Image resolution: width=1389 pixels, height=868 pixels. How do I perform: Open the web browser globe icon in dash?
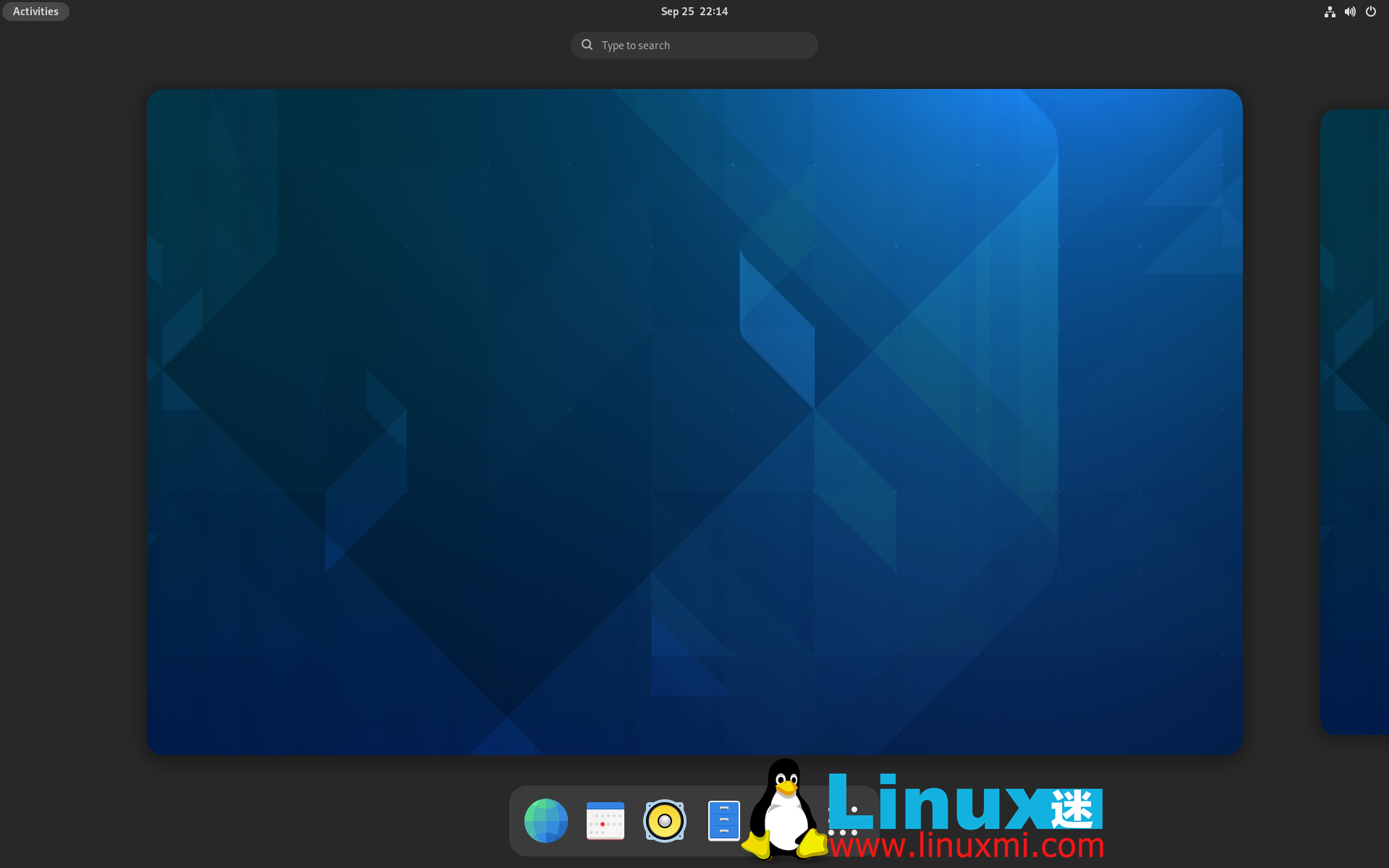tap(546, 820)
